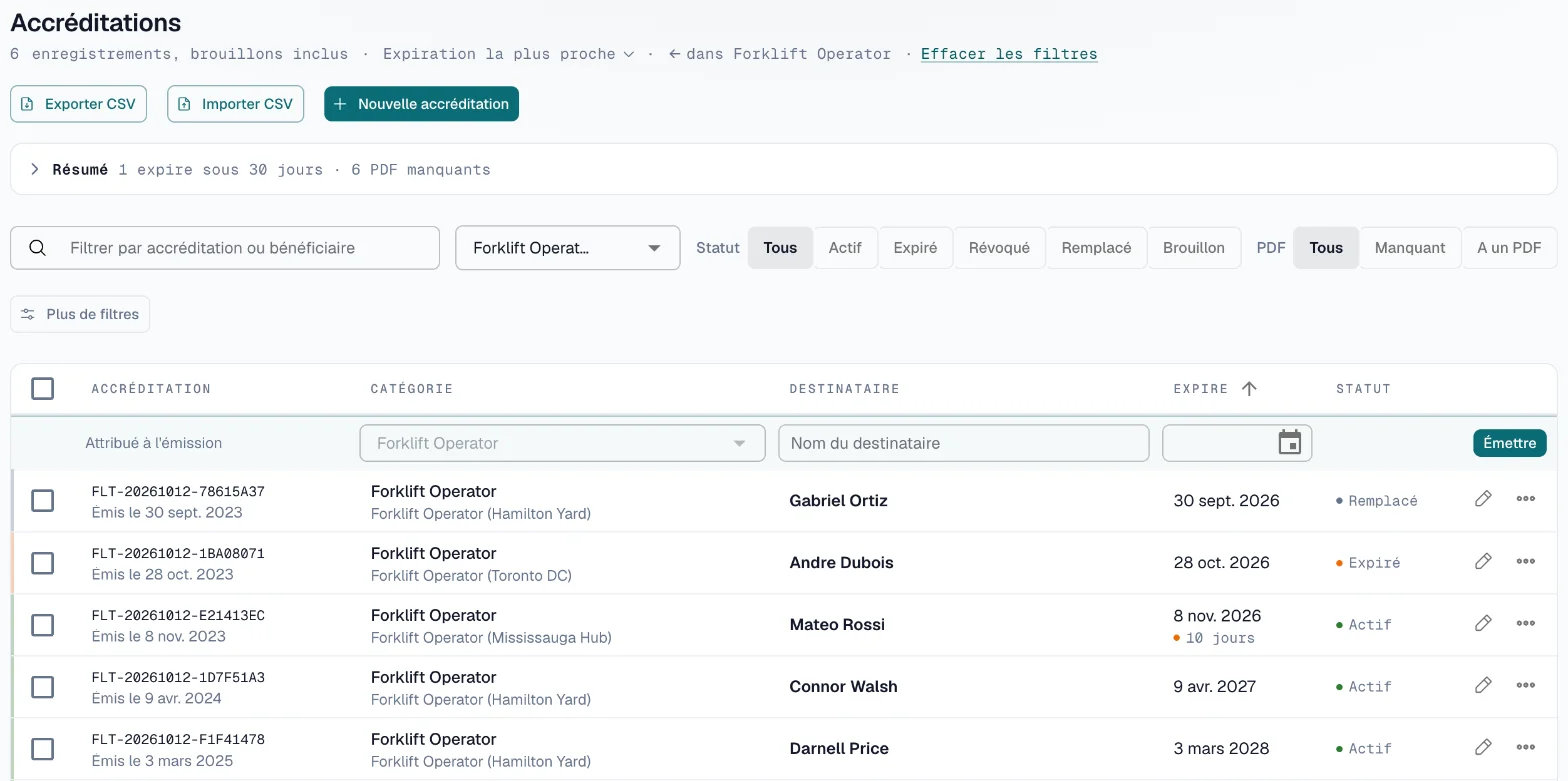Open the Forklift Operat... category filter dropdown
1568x781 pixels.
pyautogui.click(x=567, y=248)
